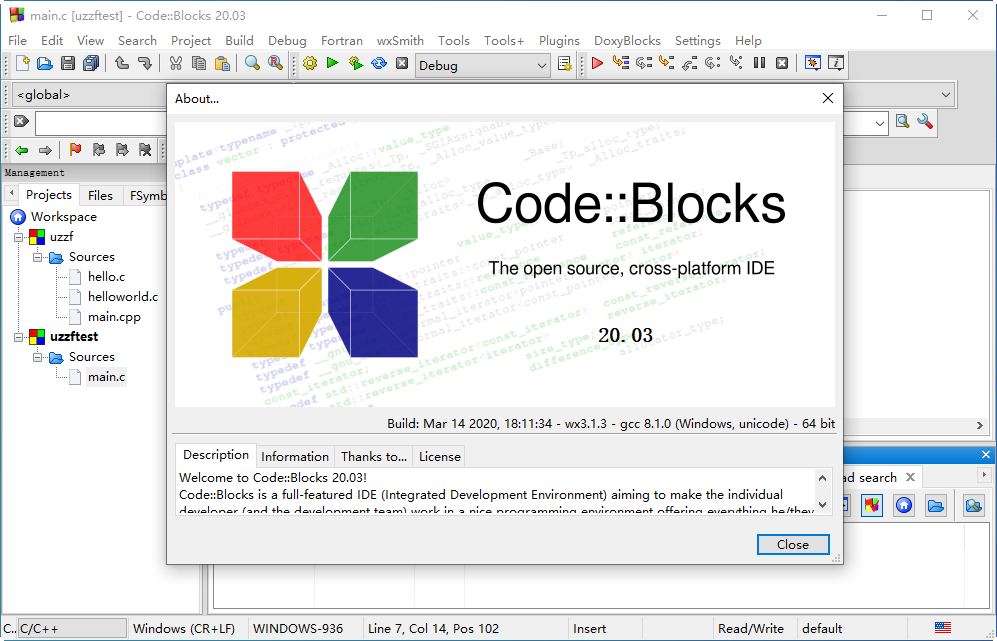Click the Workspace root node
This screenshot has width=997, height=641.
click(64, 217)
